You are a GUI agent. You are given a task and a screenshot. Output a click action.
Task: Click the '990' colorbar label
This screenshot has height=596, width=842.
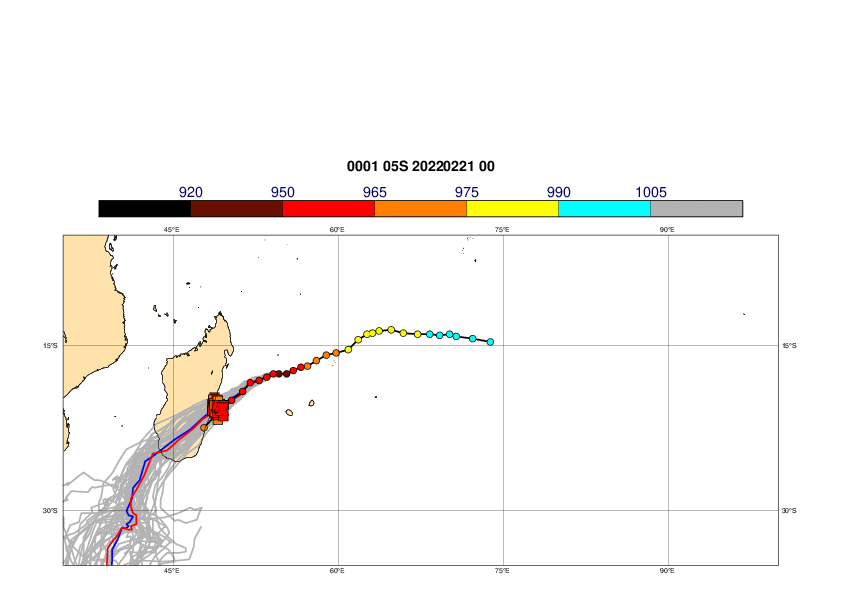coord(558,192)
